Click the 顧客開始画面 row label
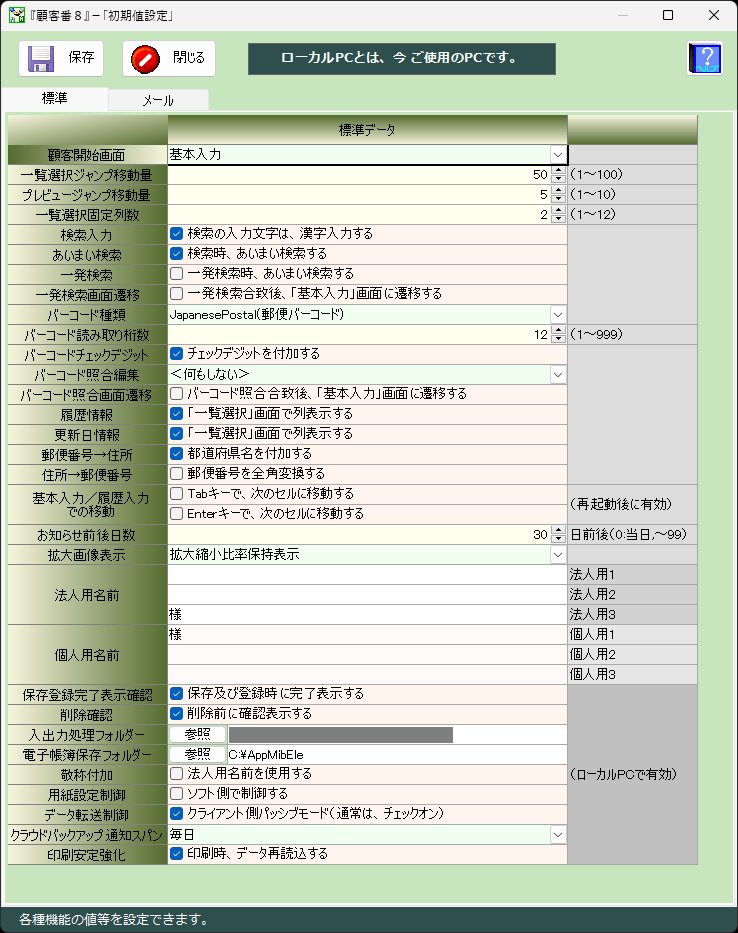Image resolution: width=738 pixels, height=933 pixels. pyautogui.click(x=87, y=155)
